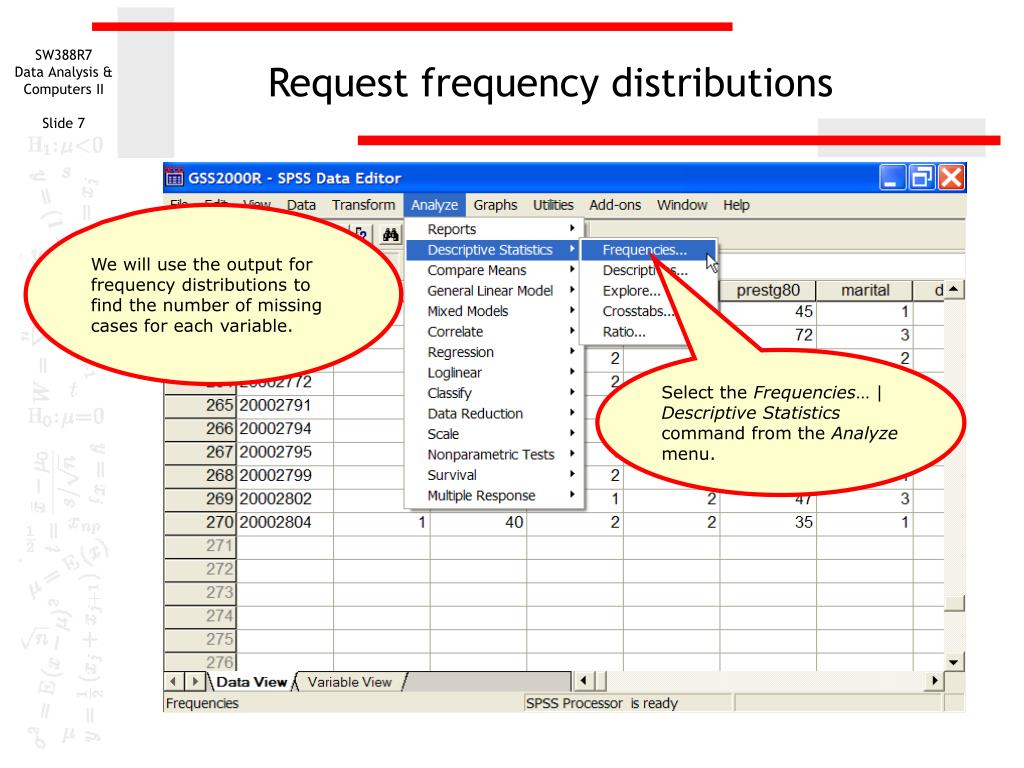
Task: Choose Ratio... from the submenu
Action: 624,332
